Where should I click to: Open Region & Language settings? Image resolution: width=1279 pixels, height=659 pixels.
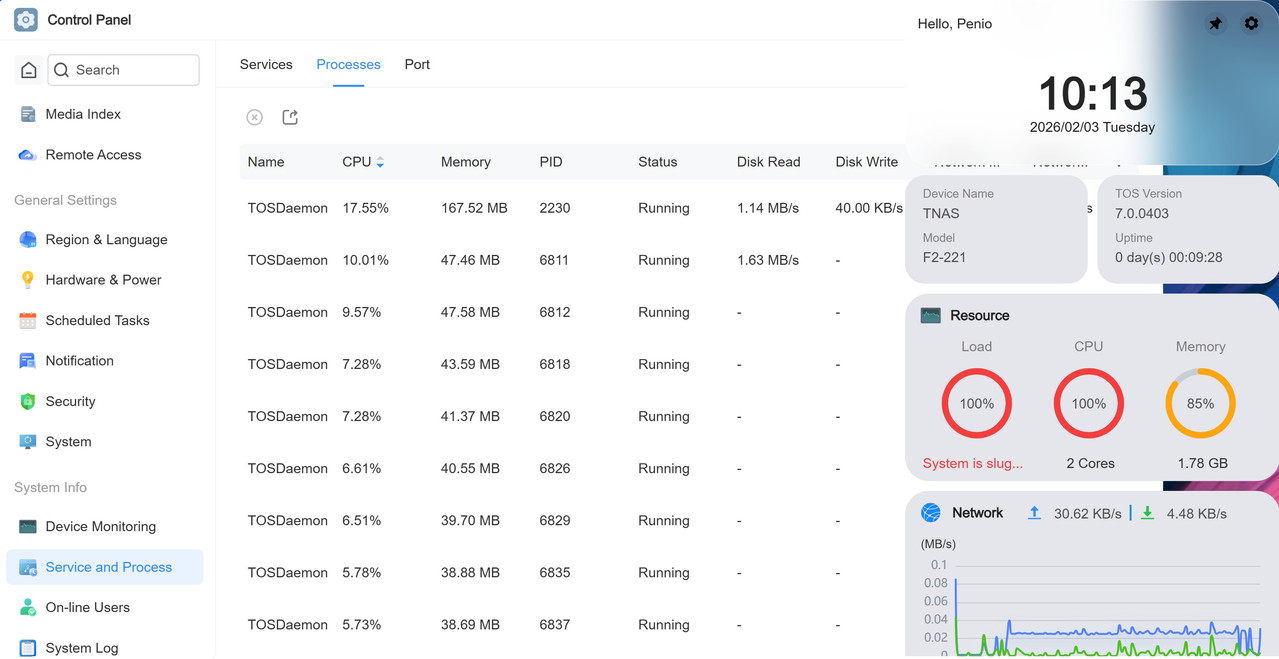(105, 240)
